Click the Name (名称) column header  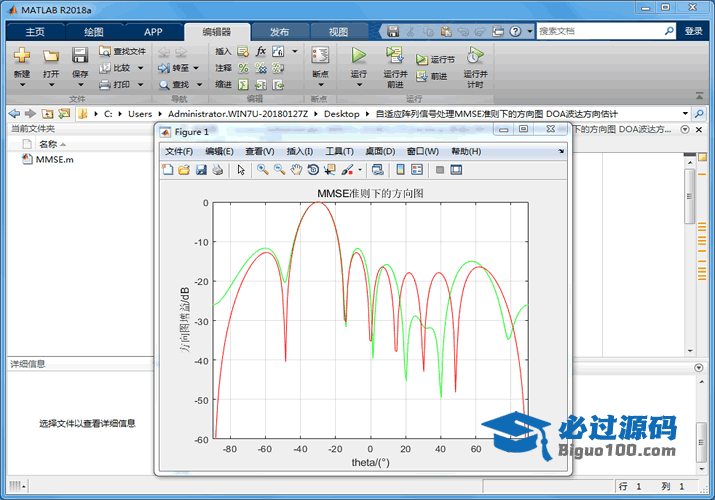coord(48,144)
